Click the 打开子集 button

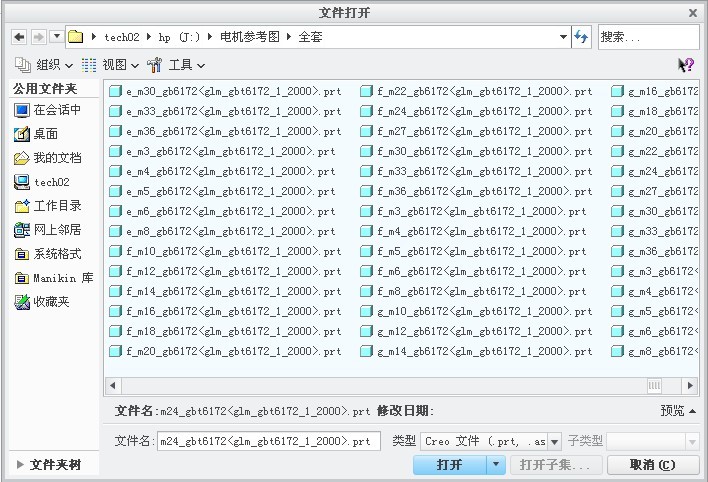point(556,464)
